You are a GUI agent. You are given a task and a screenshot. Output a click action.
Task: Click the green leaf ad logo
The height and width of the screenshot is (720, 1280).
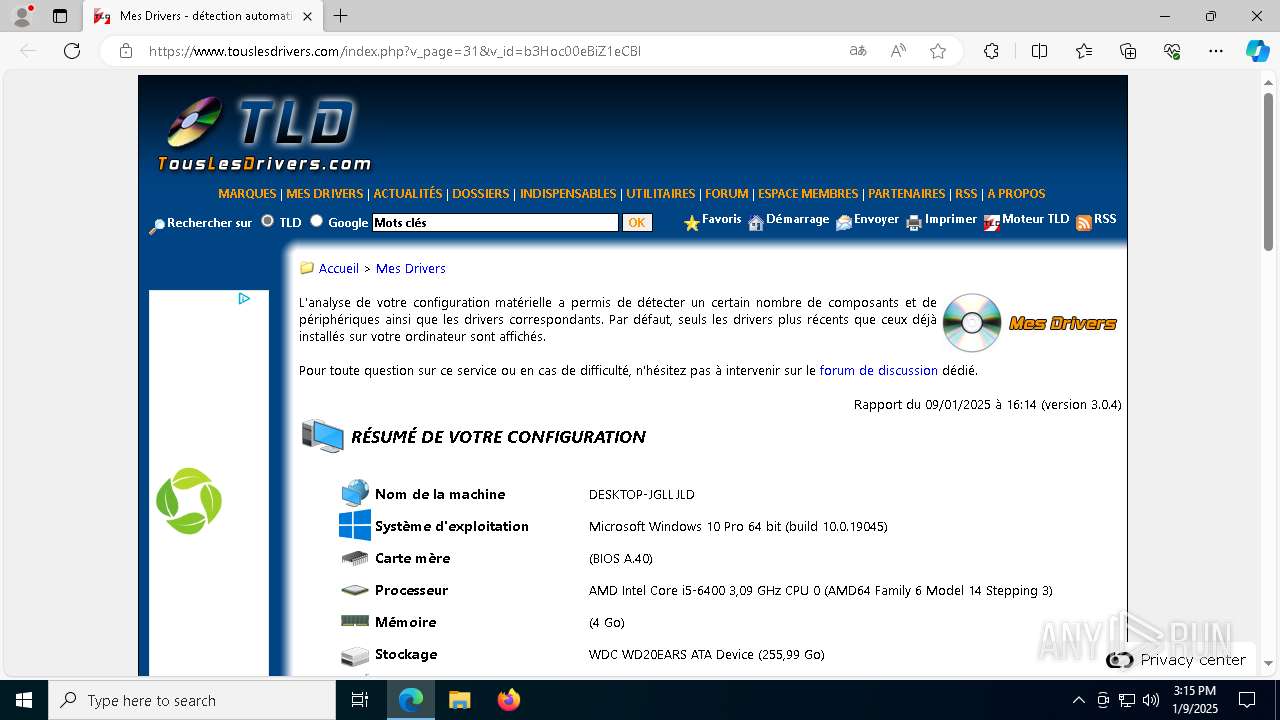click(x=189, y=501)
